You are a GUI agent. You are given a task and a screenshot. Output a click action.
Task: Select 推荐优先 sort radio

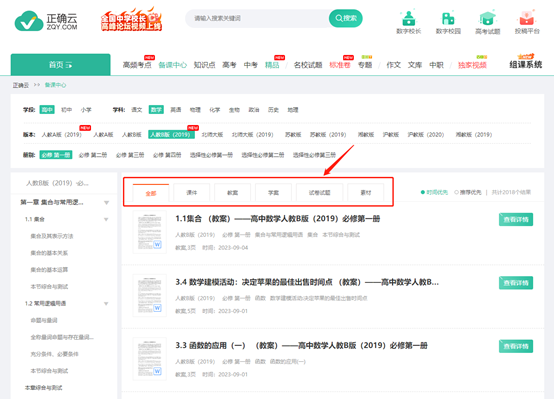pyautogui.click(x=468, y=192)
